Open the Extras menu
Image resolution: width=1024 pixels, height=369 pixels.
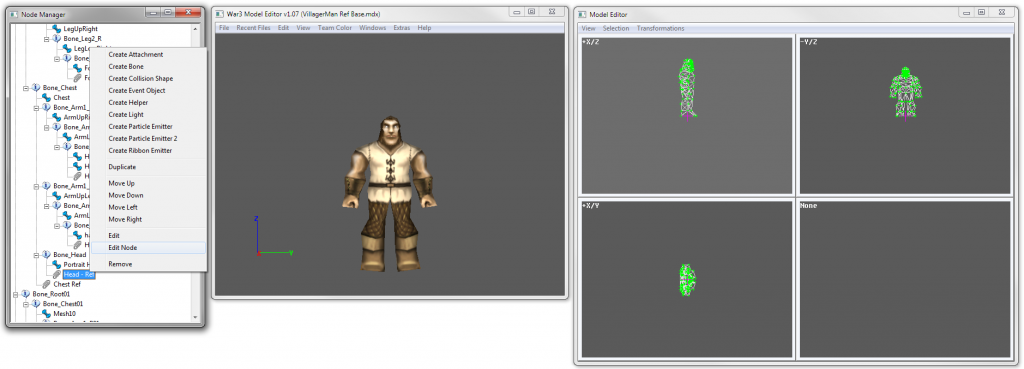pyautogui.click(x=402, y=28)
